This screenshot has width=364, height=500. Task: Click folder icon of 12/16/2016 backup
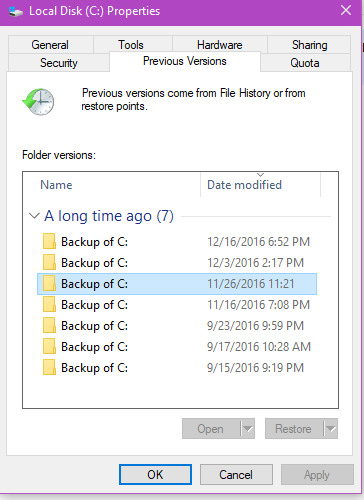click(49, 241)
